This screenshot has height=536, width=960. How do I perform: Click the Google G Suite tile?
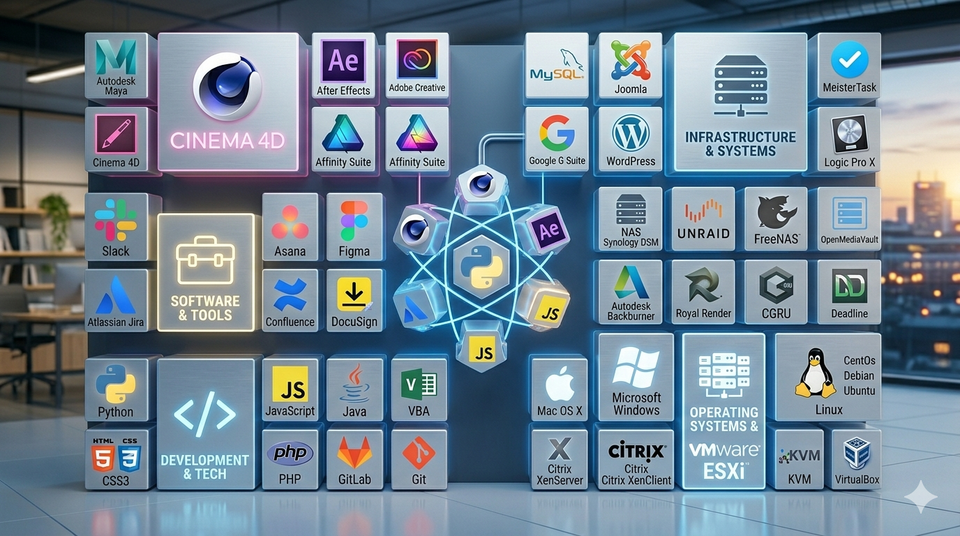pyautogui.click(x=557, y=140)
